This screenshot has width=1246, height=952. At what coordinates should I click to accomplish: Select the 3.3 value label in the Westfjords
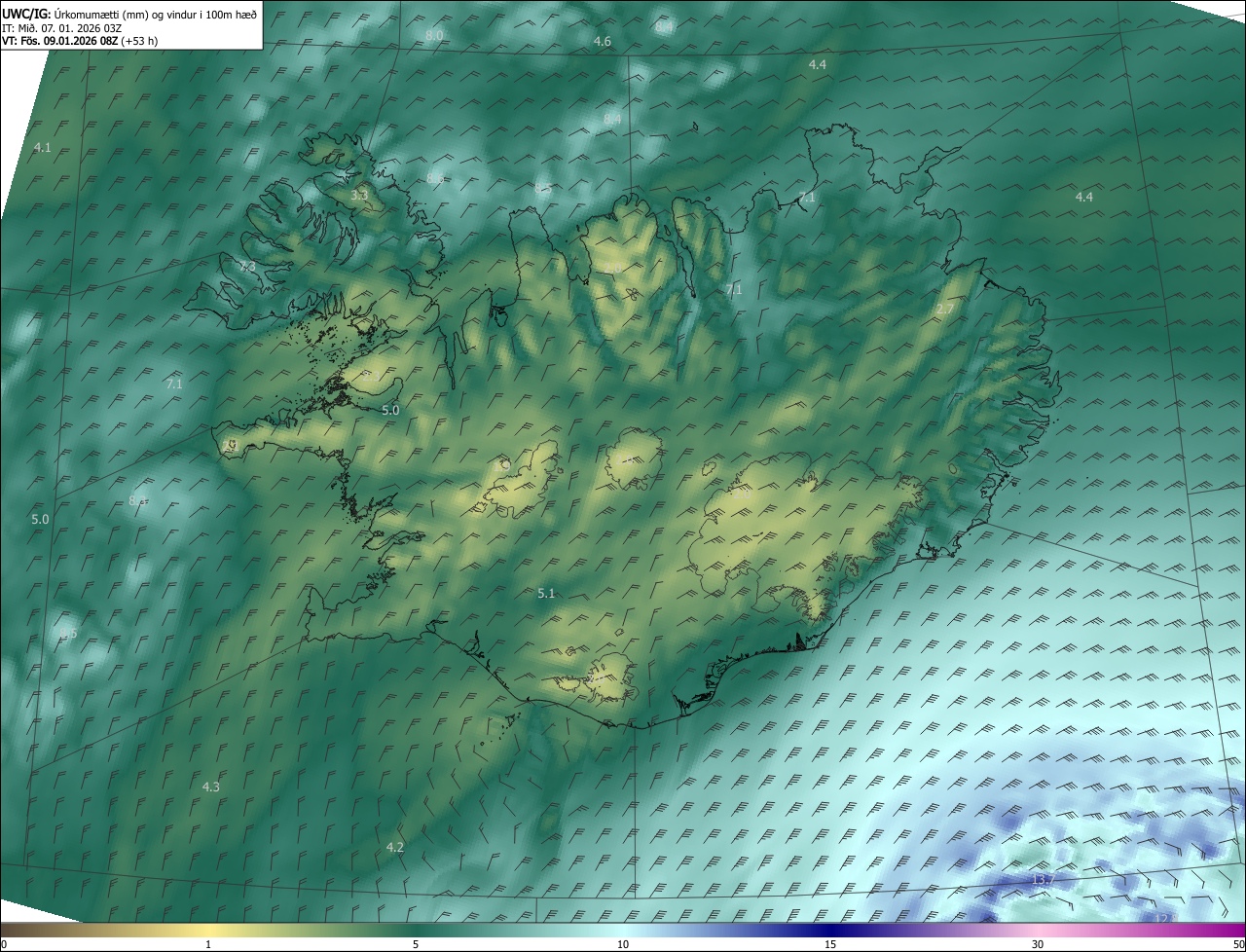pos(359,196)
